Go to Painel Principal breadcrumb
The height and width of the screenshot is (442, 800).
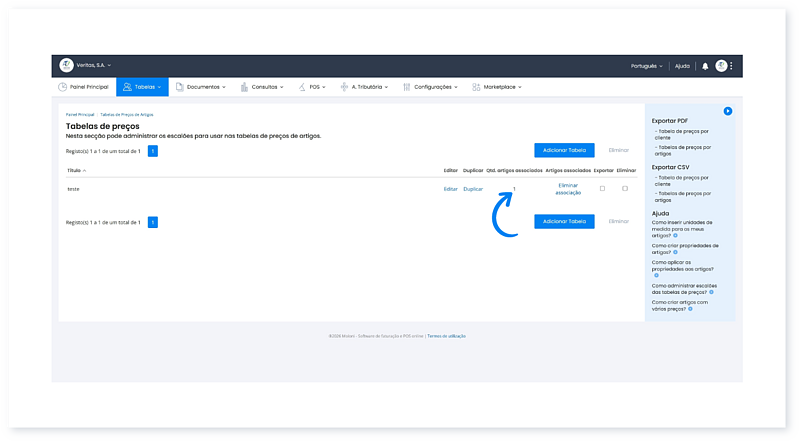80,115
